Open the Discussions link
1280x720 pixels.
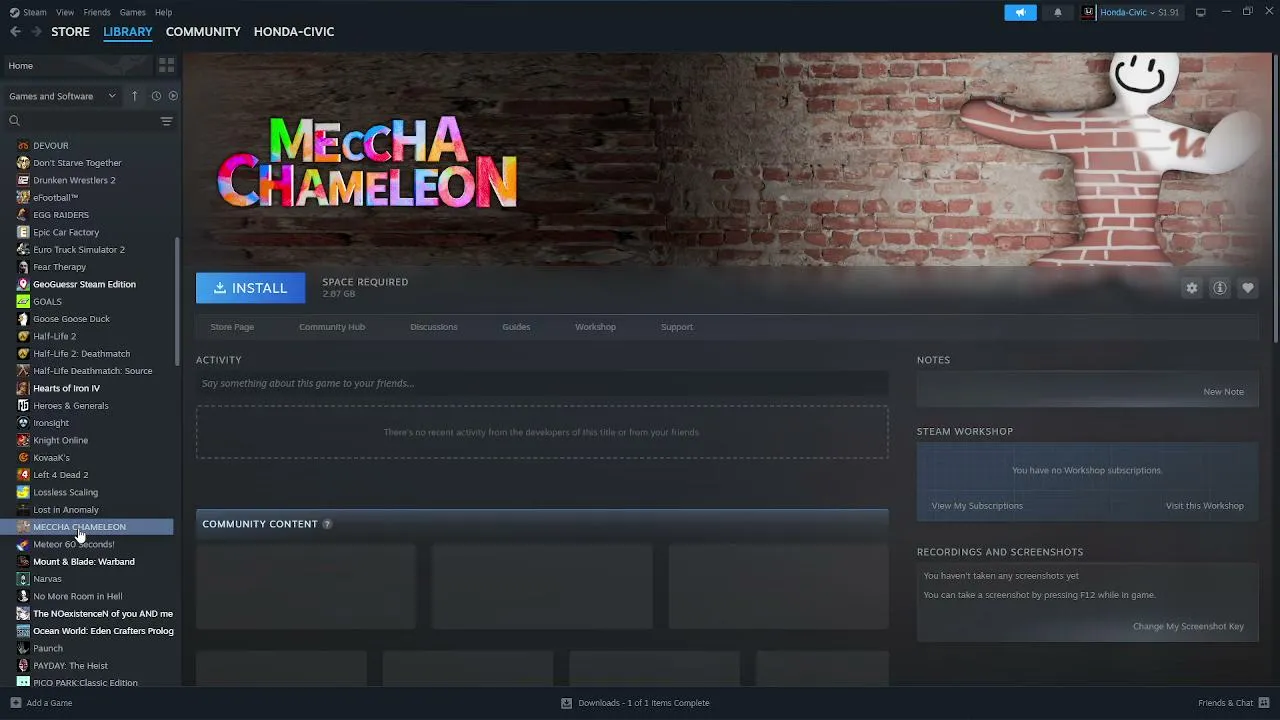[x=434, y=327]
